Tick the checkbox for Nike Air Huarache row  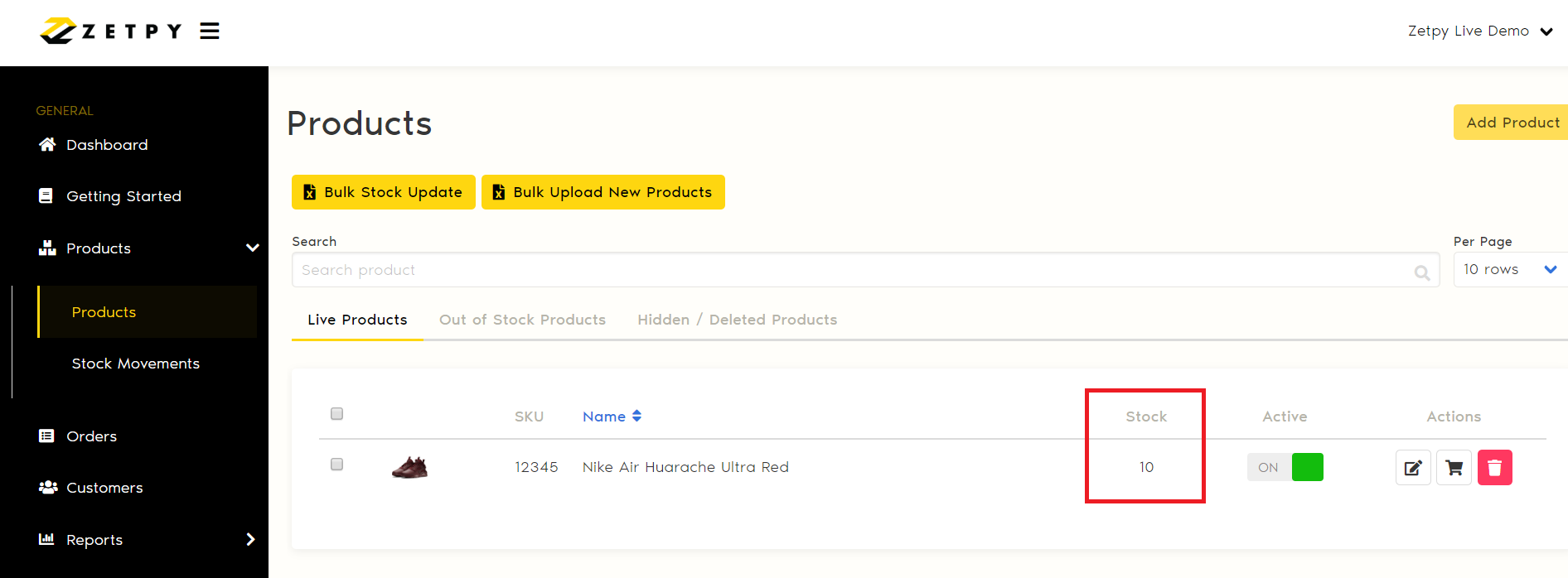click(336, 465)
